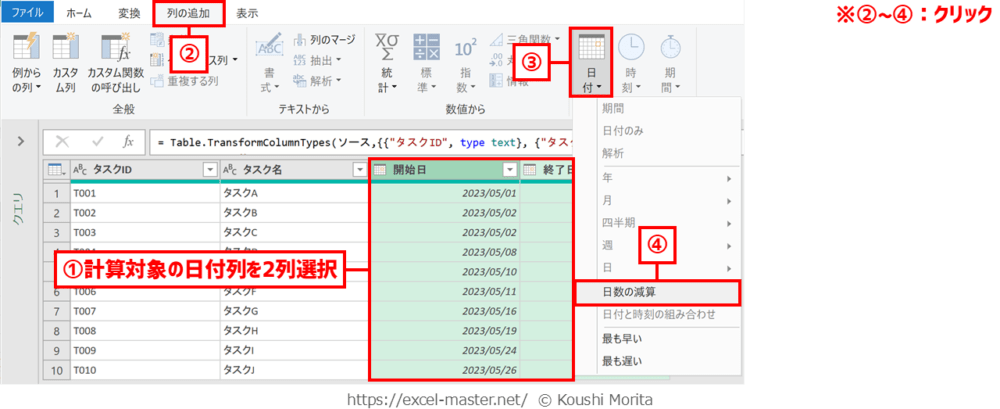Click cell タスクG

tap(295, 311)
